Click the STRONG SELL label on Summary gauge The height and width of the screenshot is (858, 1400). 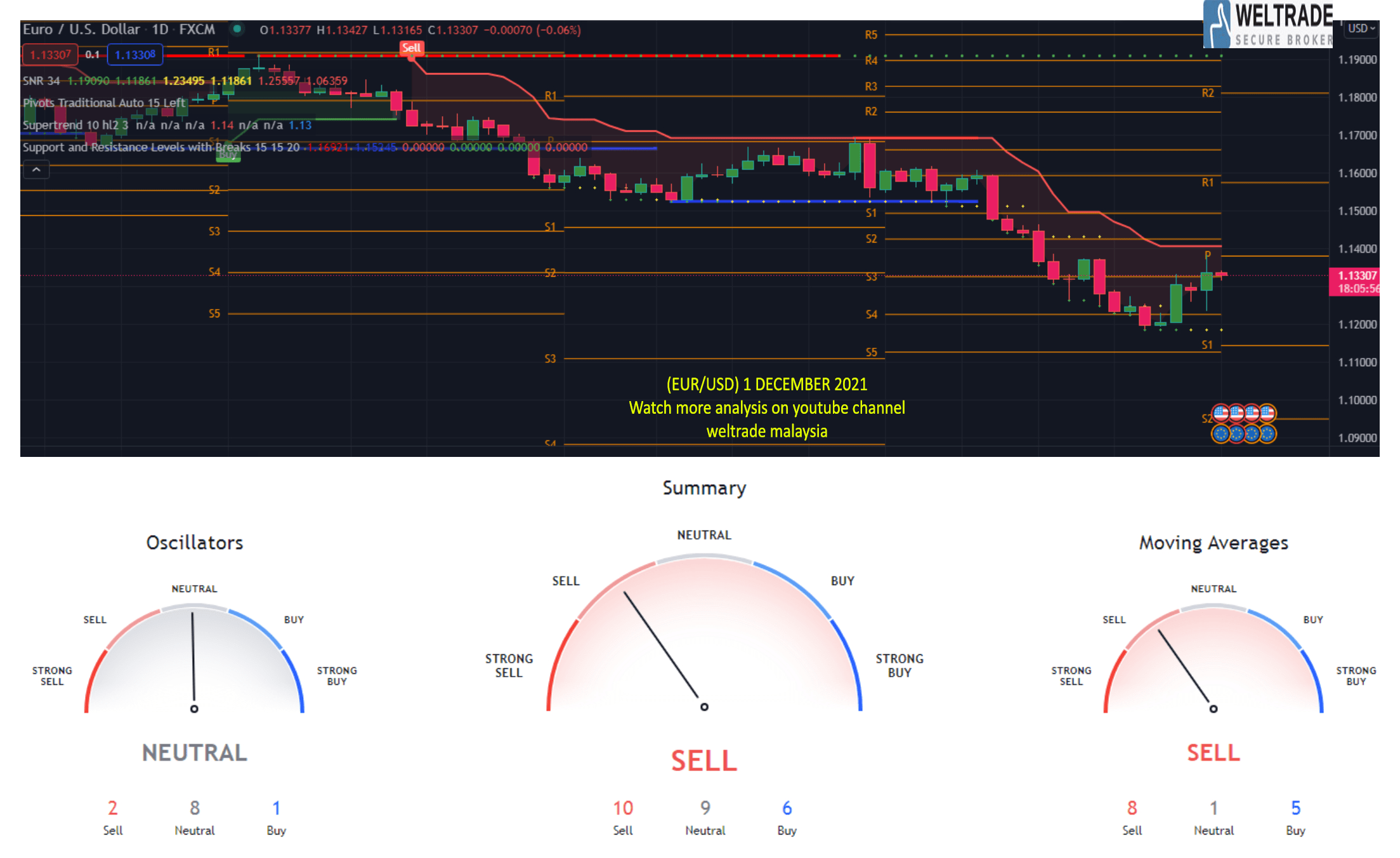[509, 666]
